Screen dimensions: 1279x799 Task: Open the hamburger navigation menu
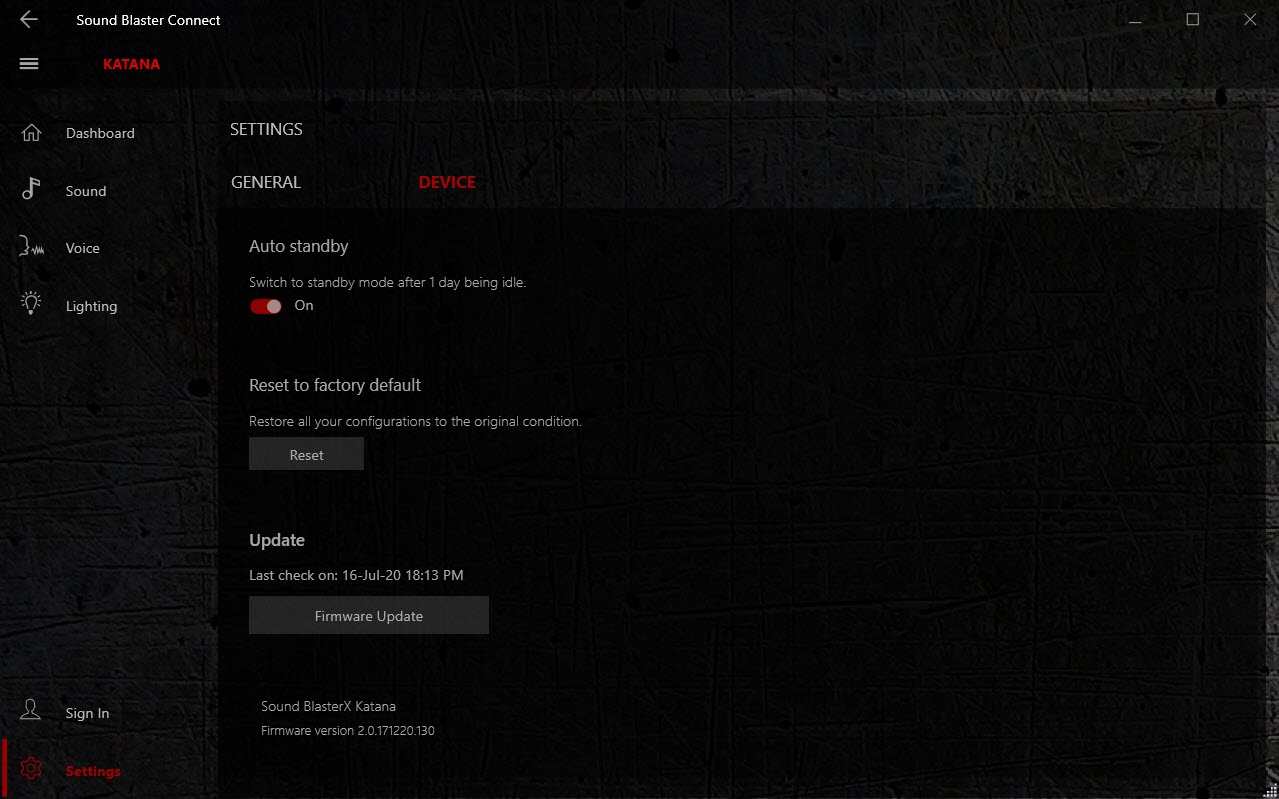coord(29,64)
